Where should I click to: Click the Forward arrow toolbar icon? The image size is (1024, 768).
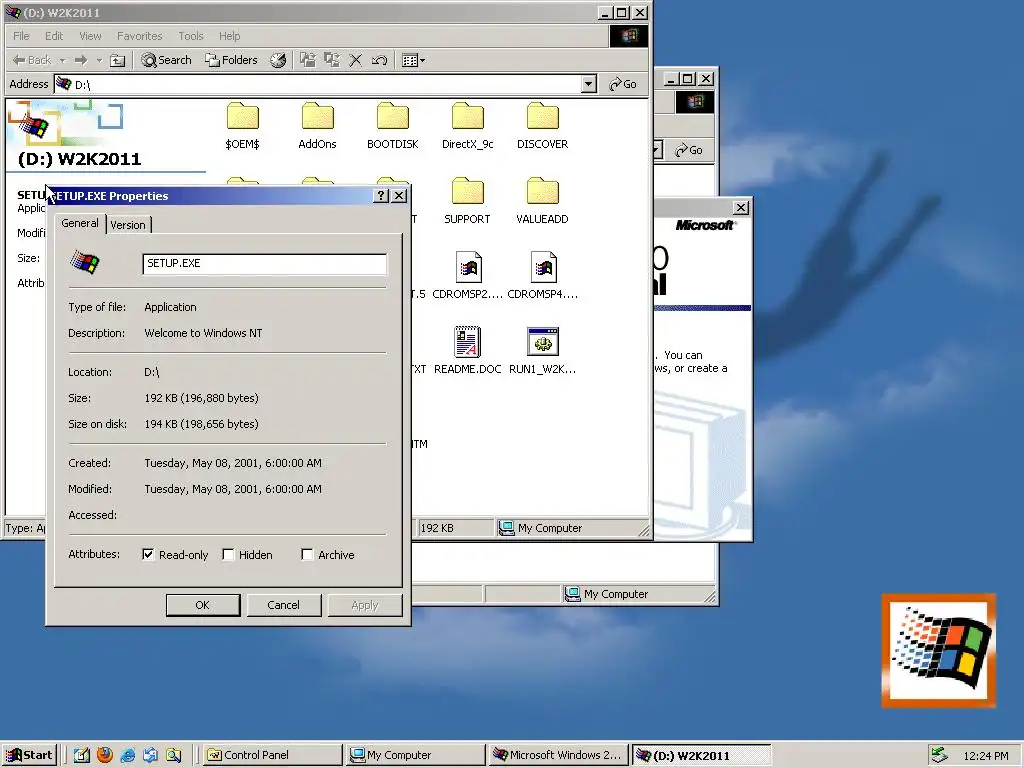pyautogui.click(x=81, y=61)
